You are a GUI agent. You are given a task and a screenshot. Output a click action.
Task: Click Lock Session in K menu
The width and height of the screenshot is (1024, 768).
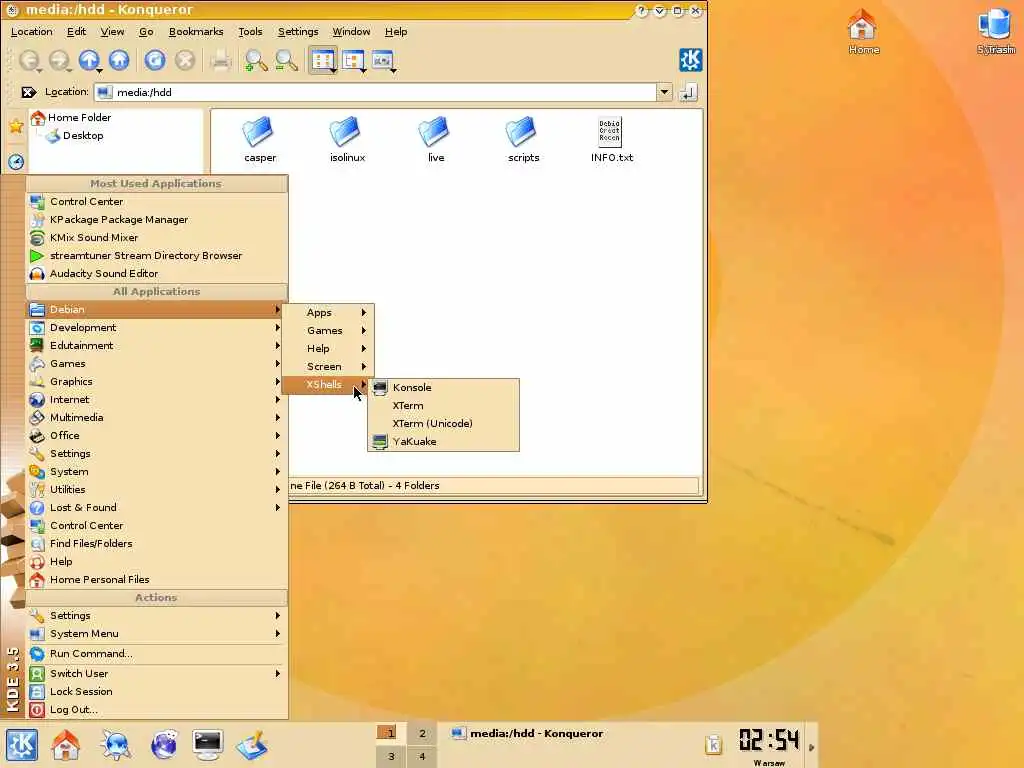(x=156, y=692)
